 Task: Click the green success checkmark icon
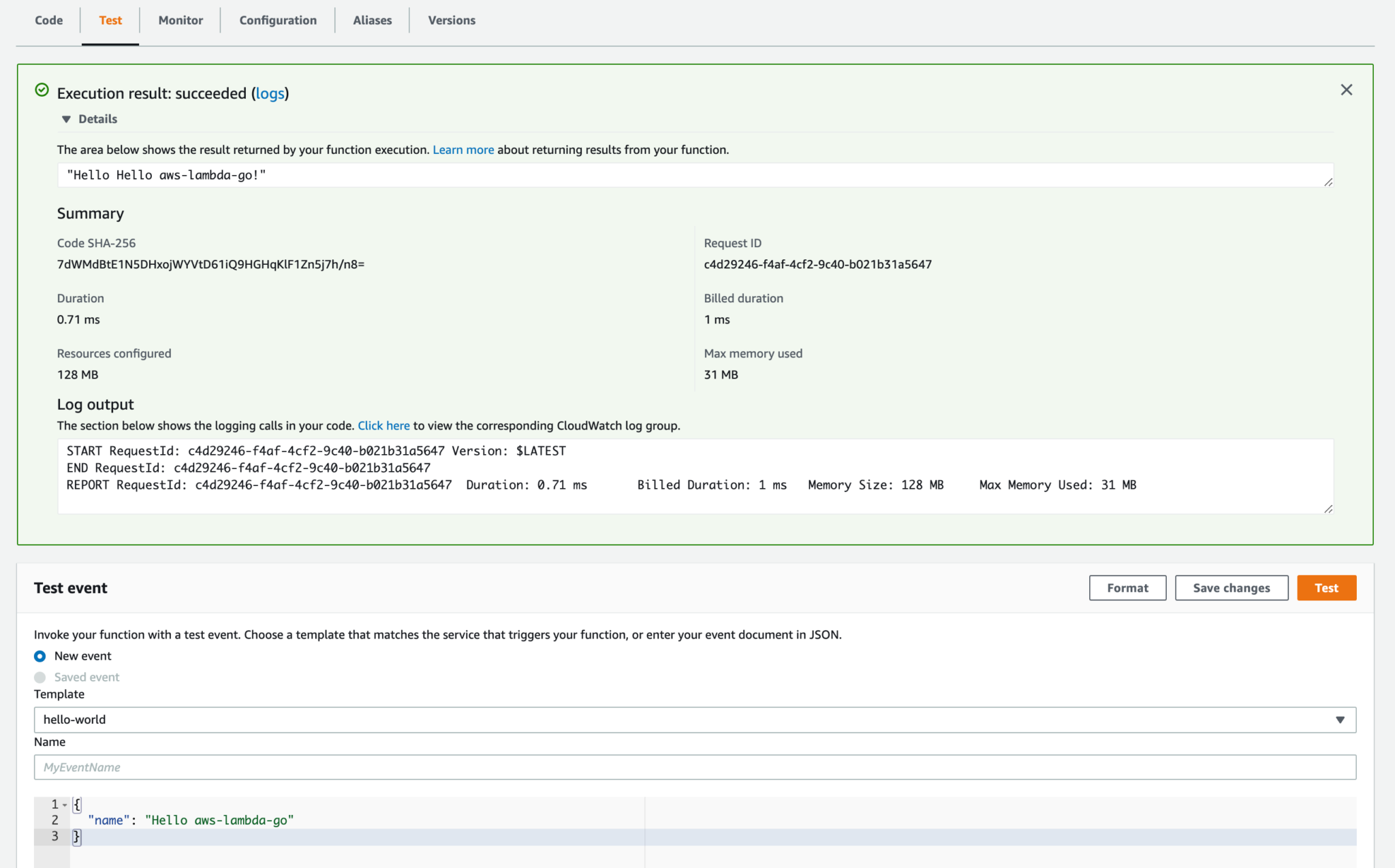[x=42, y=89]
